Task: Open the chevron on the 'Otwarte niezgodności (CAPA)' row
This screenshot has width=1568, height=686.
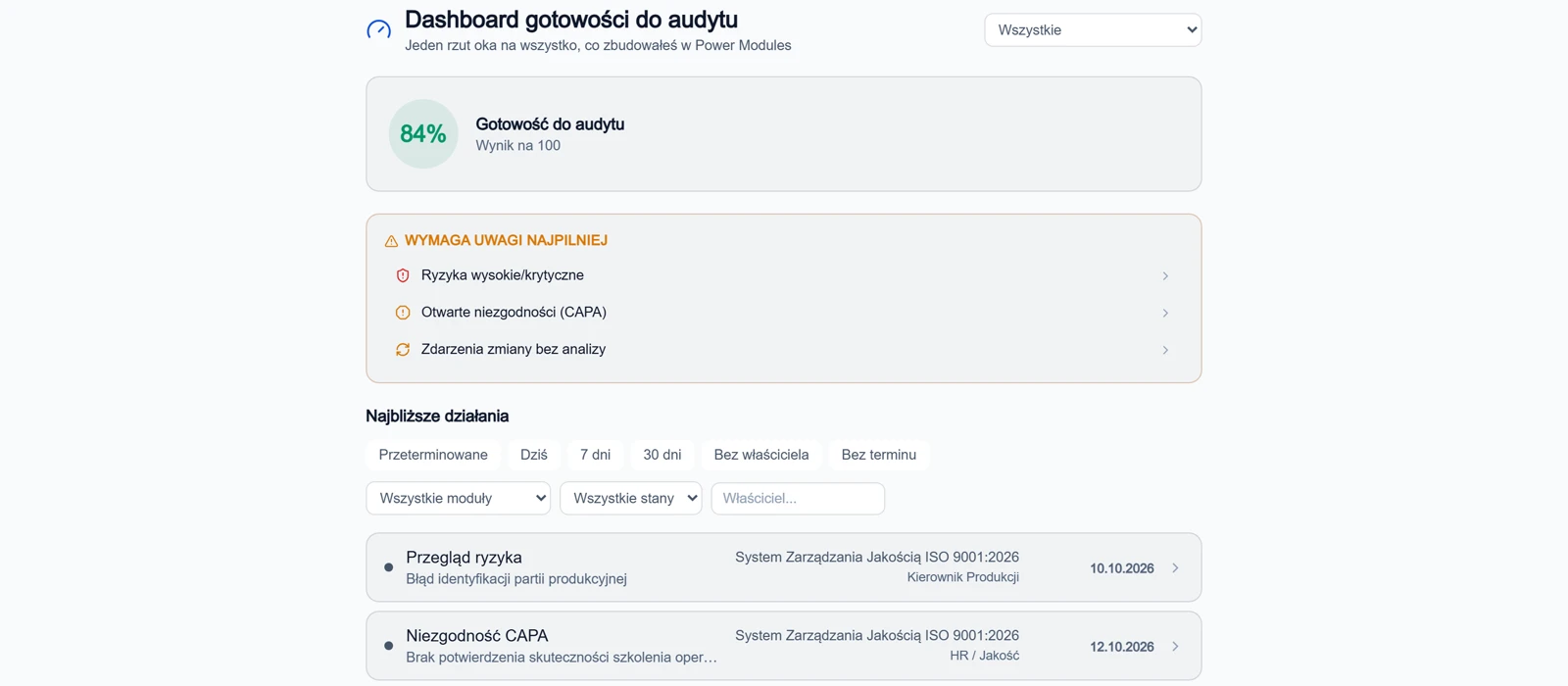Action: [1165, 313]
